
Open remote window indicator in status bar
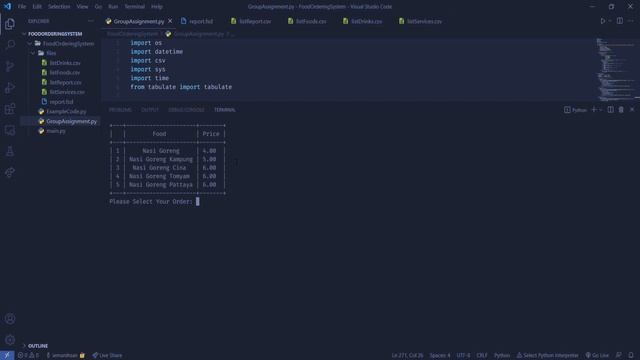(x=7, y=356)
